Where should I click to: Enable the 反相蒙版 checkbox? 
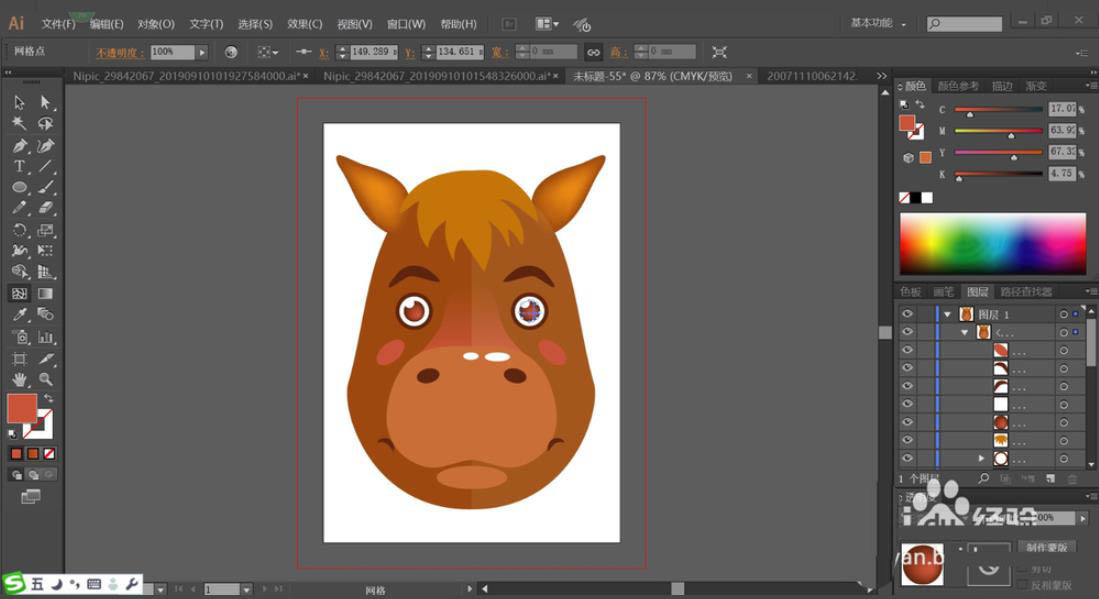pyautogui.click(x=1023, y=584)
